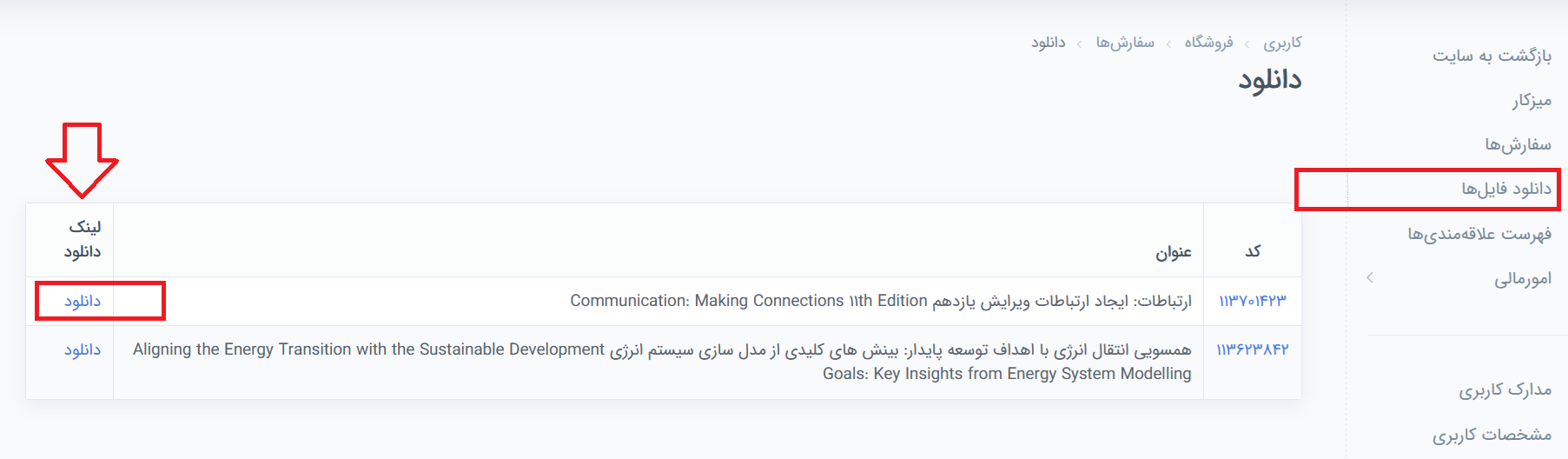Open میزکار from the sidebar menu
This screenshot has width=1568, height=459.
tap(1531, 101)
